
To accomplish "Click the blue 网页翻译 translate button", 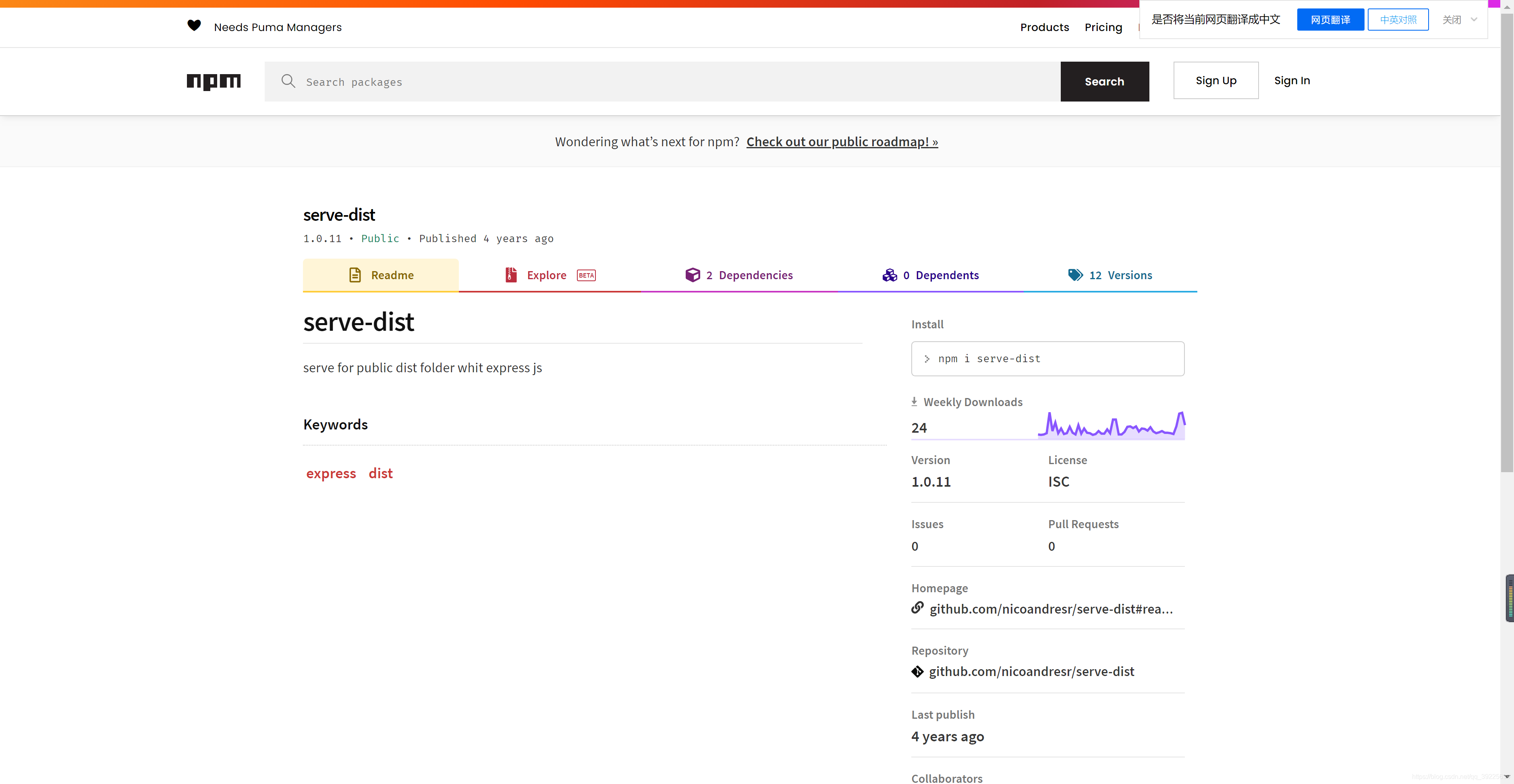I will pyautogui.click(x=1329, y=20).
